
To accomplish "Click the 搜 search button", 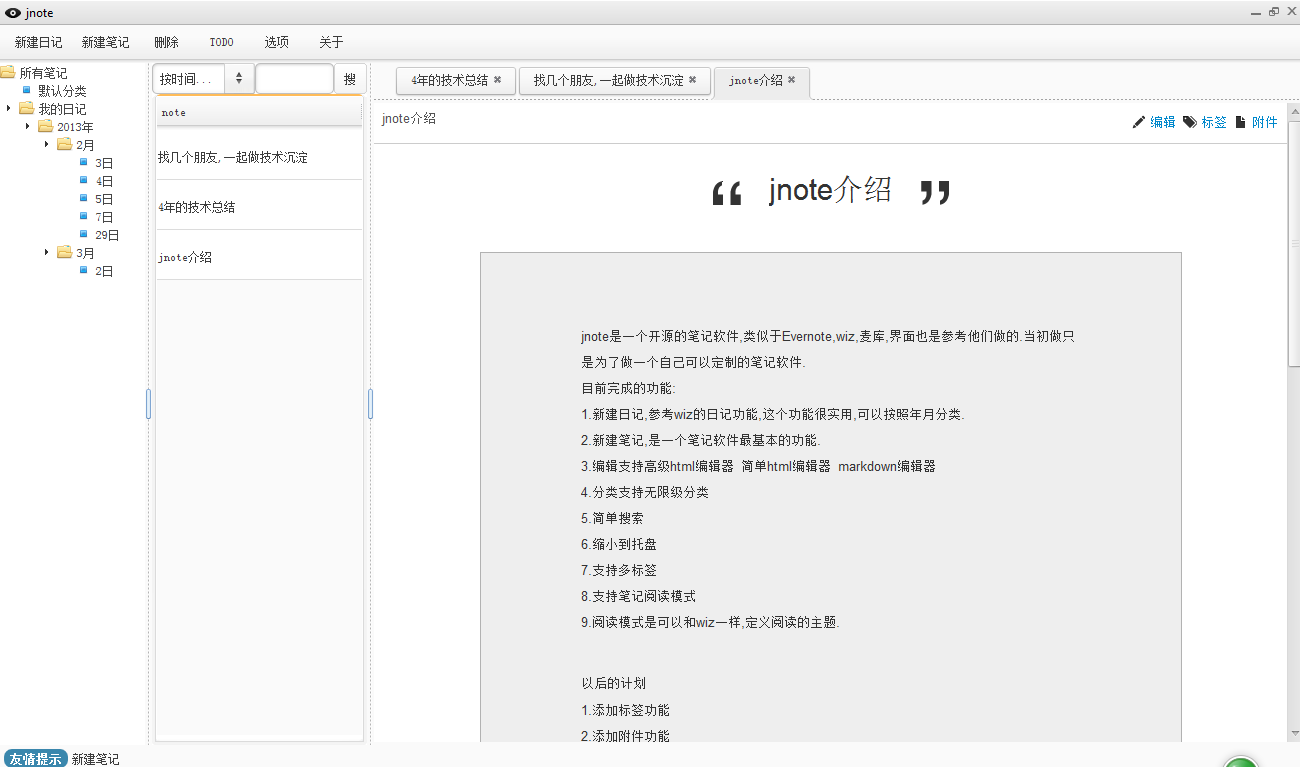I will click(x=350, y=79).
